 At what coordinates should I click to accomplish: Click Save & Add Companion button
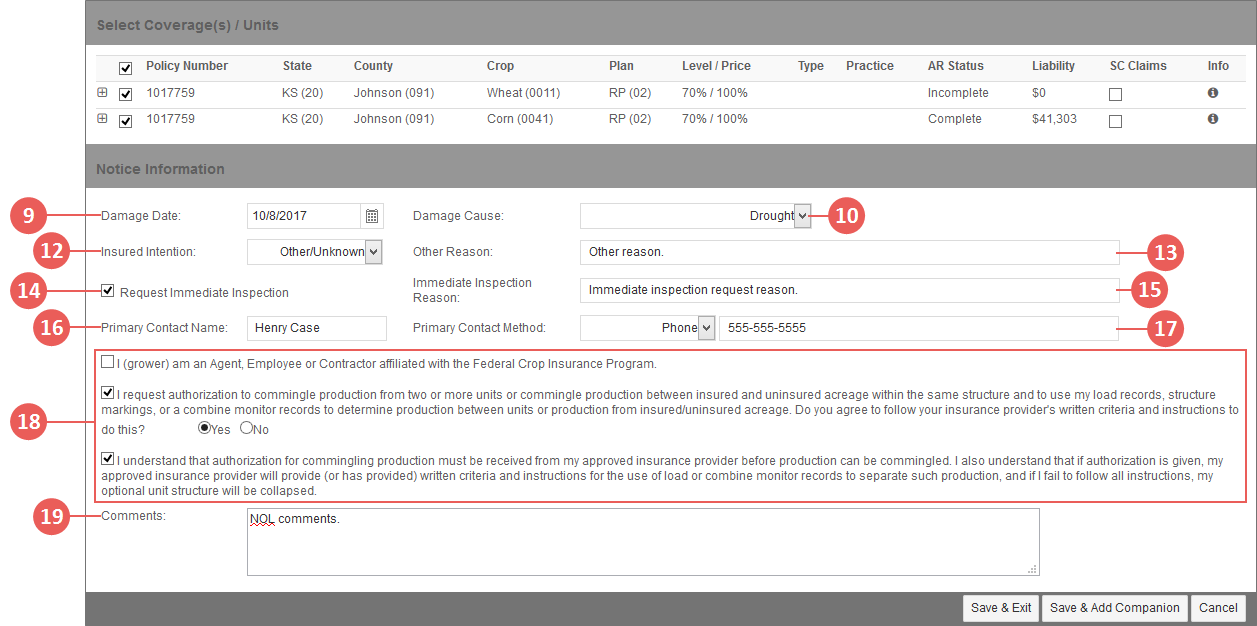point(1115,608)
